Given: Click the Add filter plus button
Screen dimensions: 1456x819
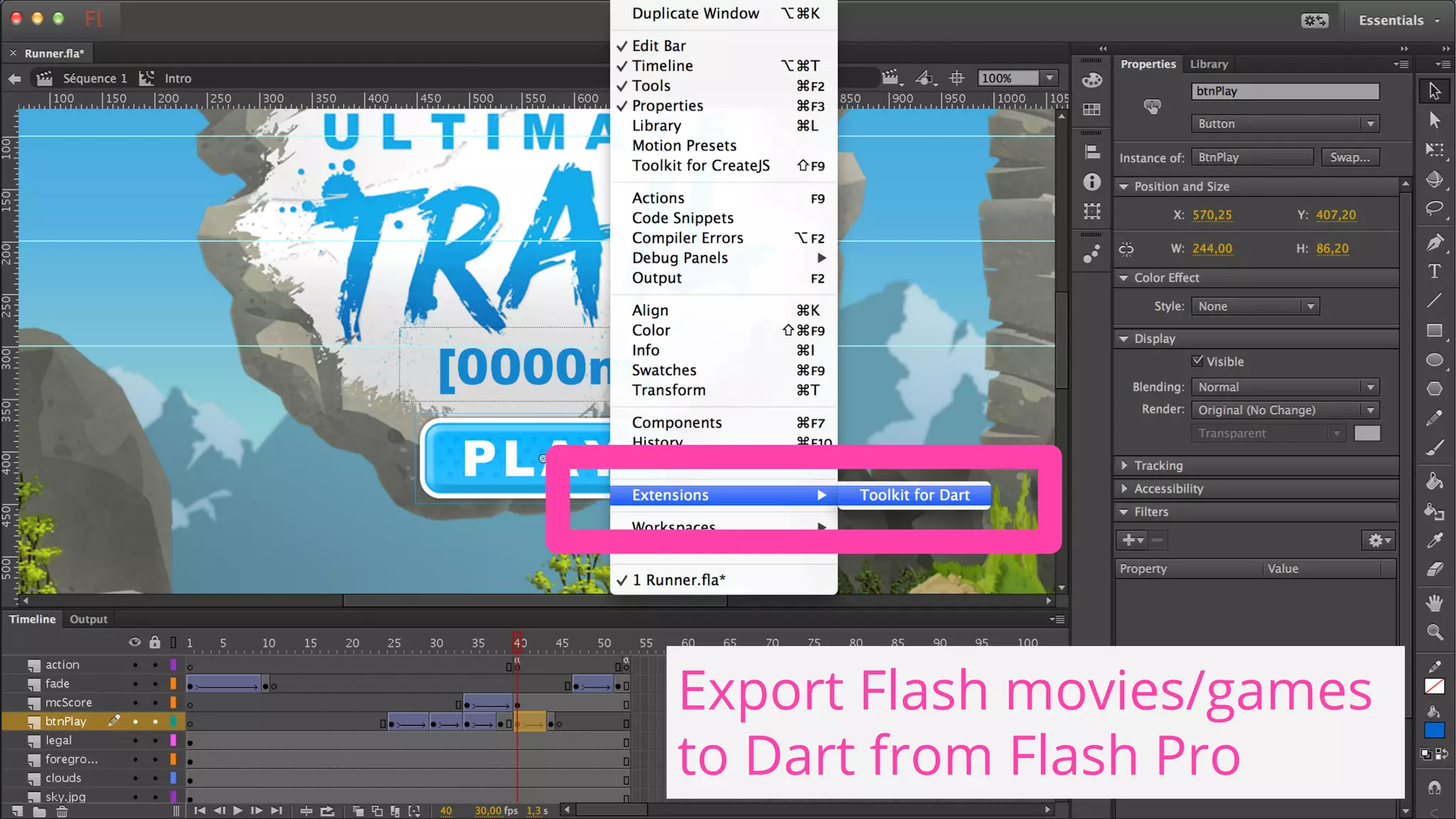Looking at the screenshot, I should tap(1132, 540).
